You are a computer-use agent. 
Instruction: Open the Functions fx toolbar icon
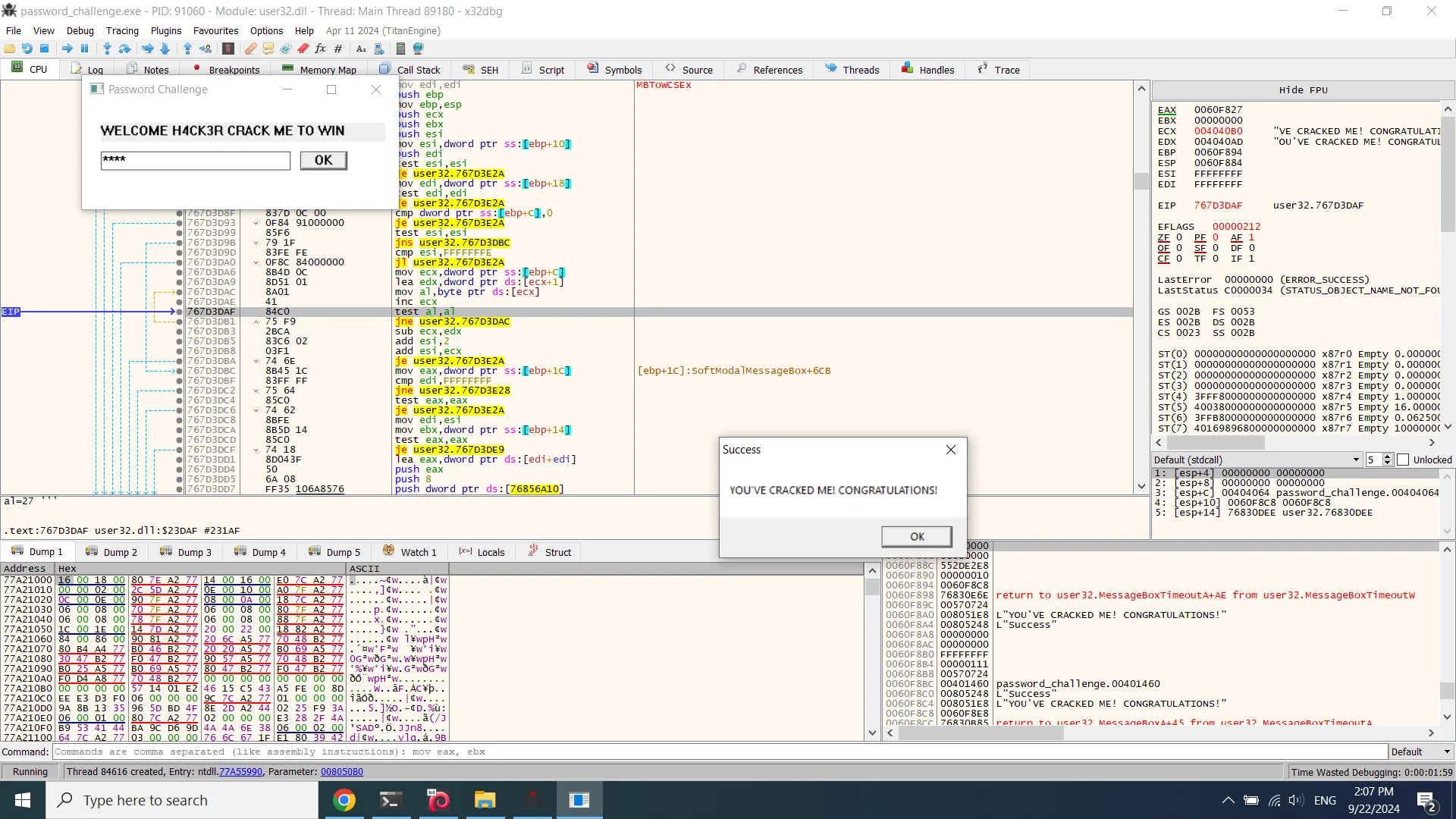321,49
